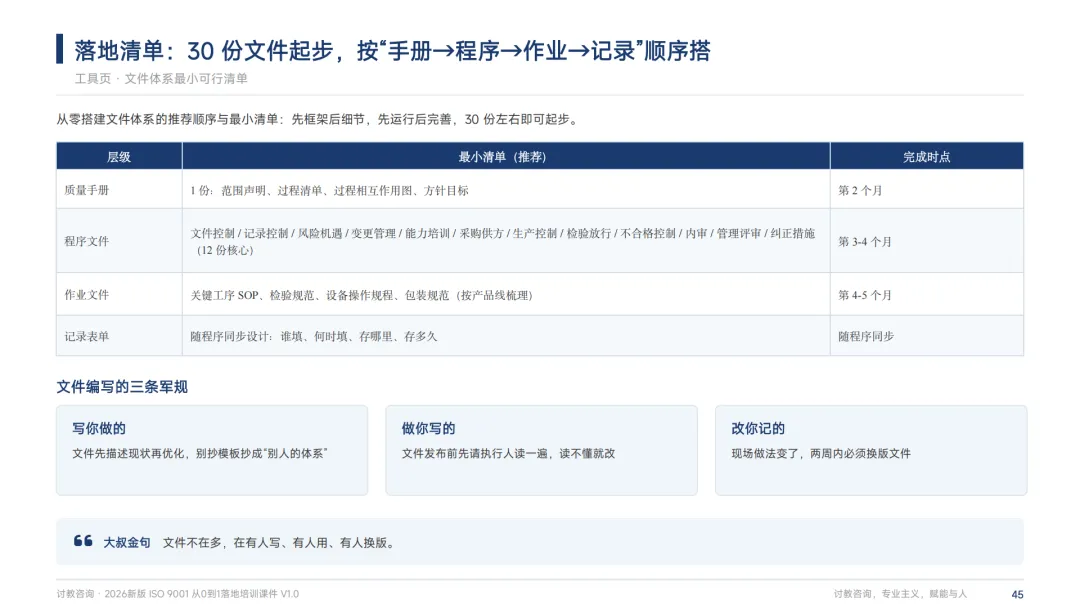Select the text starting 文件先描述现状再优化
This screenshot has height=608, width=1080.
[x=200, y=453]
